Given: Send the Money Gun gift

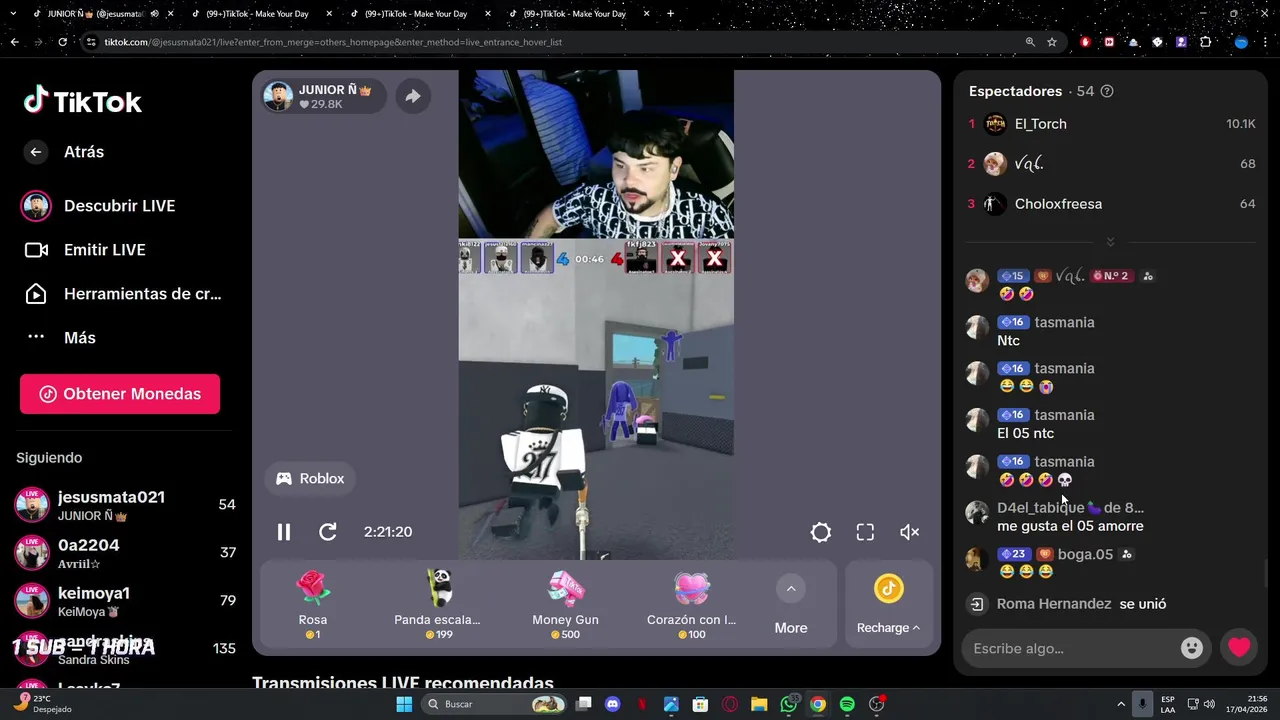Looking at the screenshot, I should point(565,605).
